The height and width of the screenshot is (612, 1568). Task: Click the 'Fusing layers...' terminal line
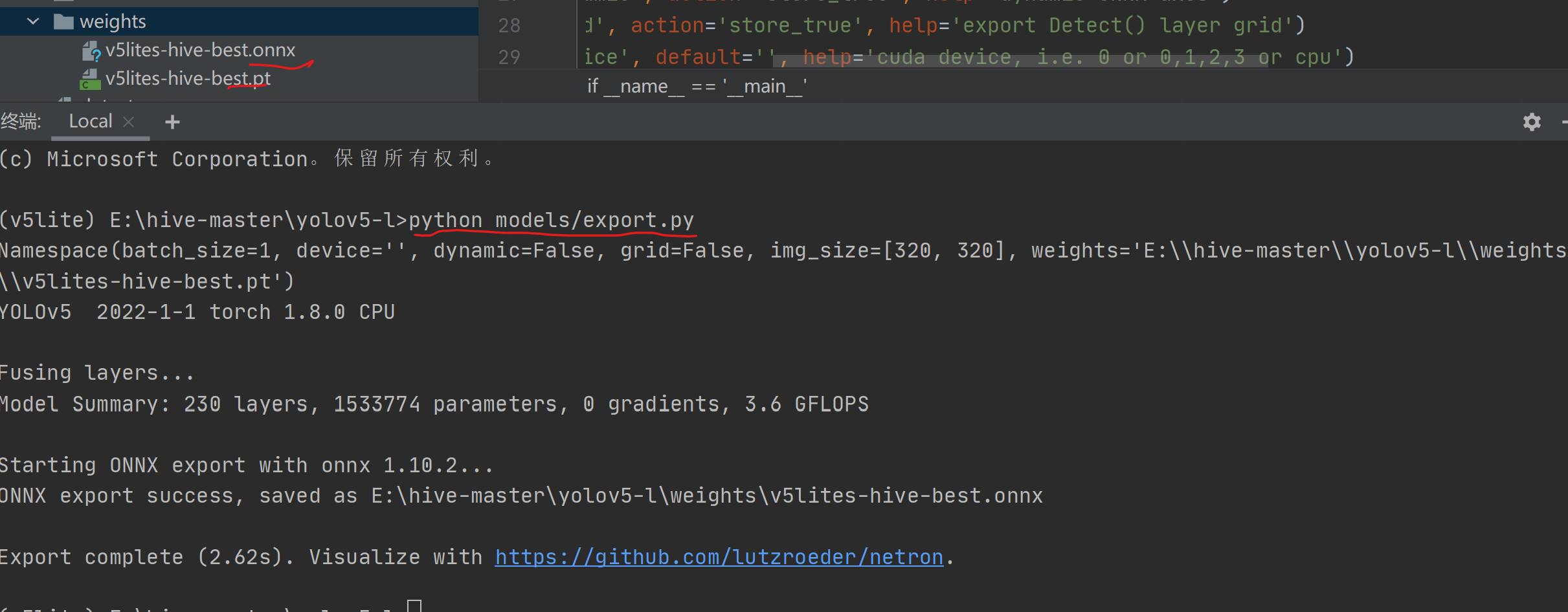tap(96, 373)
